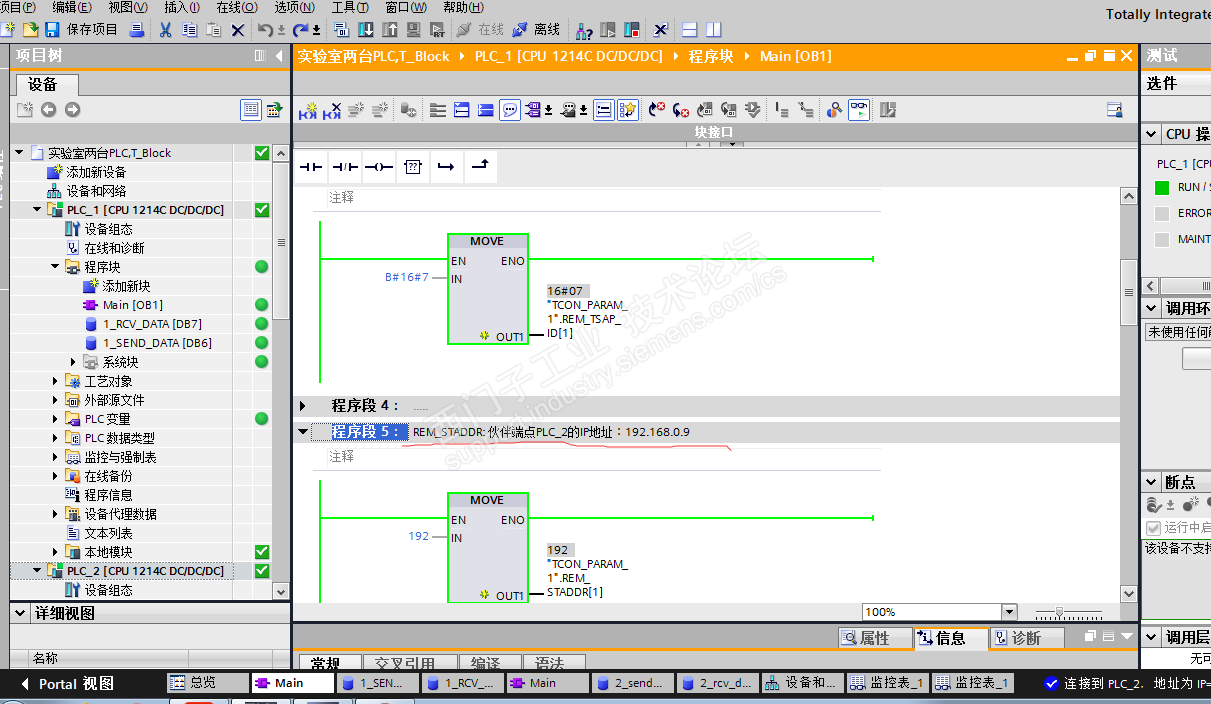
Task: Click the Navigate forward arrow in project tree
Action: pos(72,110)
